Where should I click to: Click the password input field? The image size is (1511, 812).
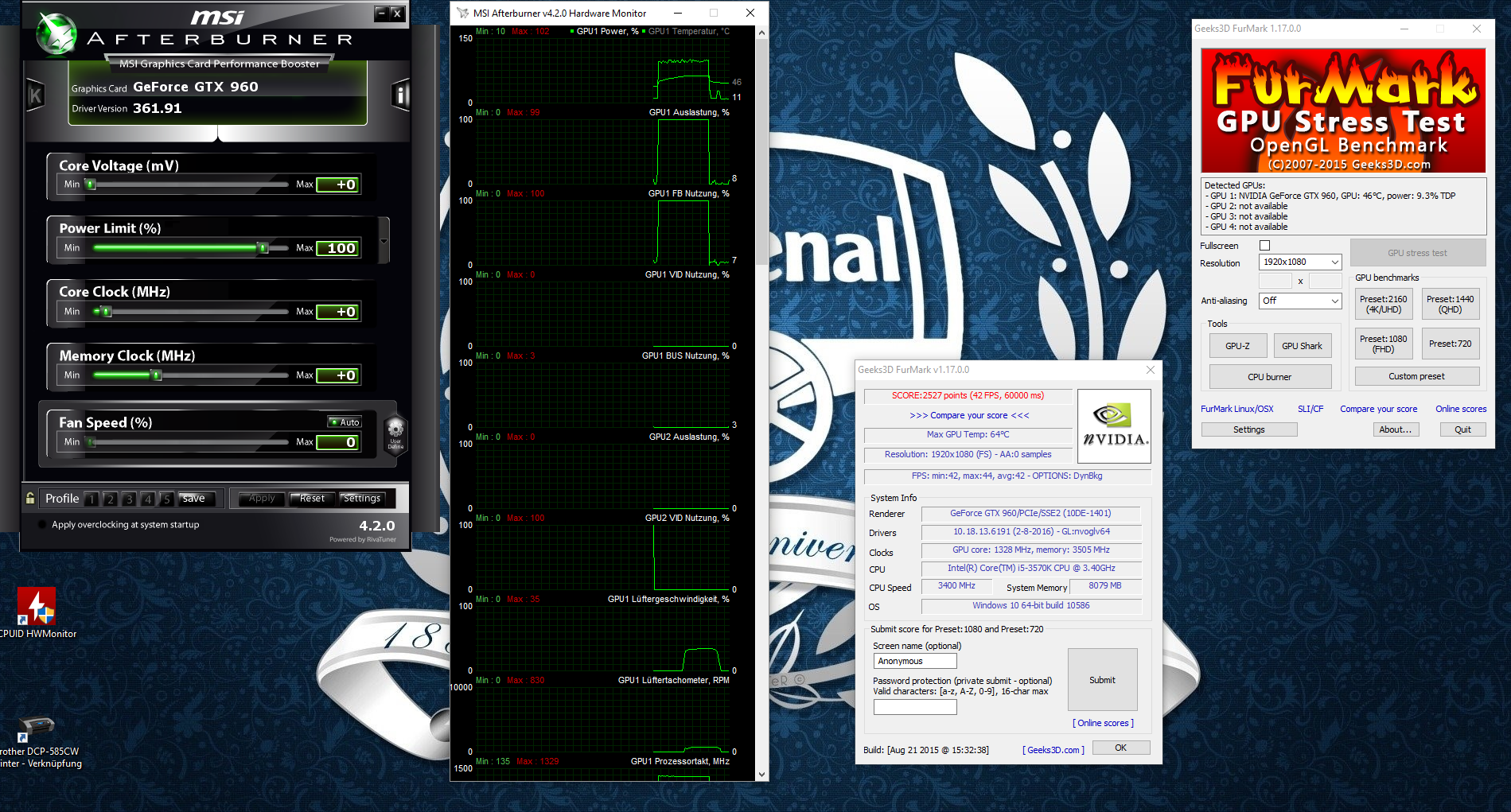coord(915,707)
